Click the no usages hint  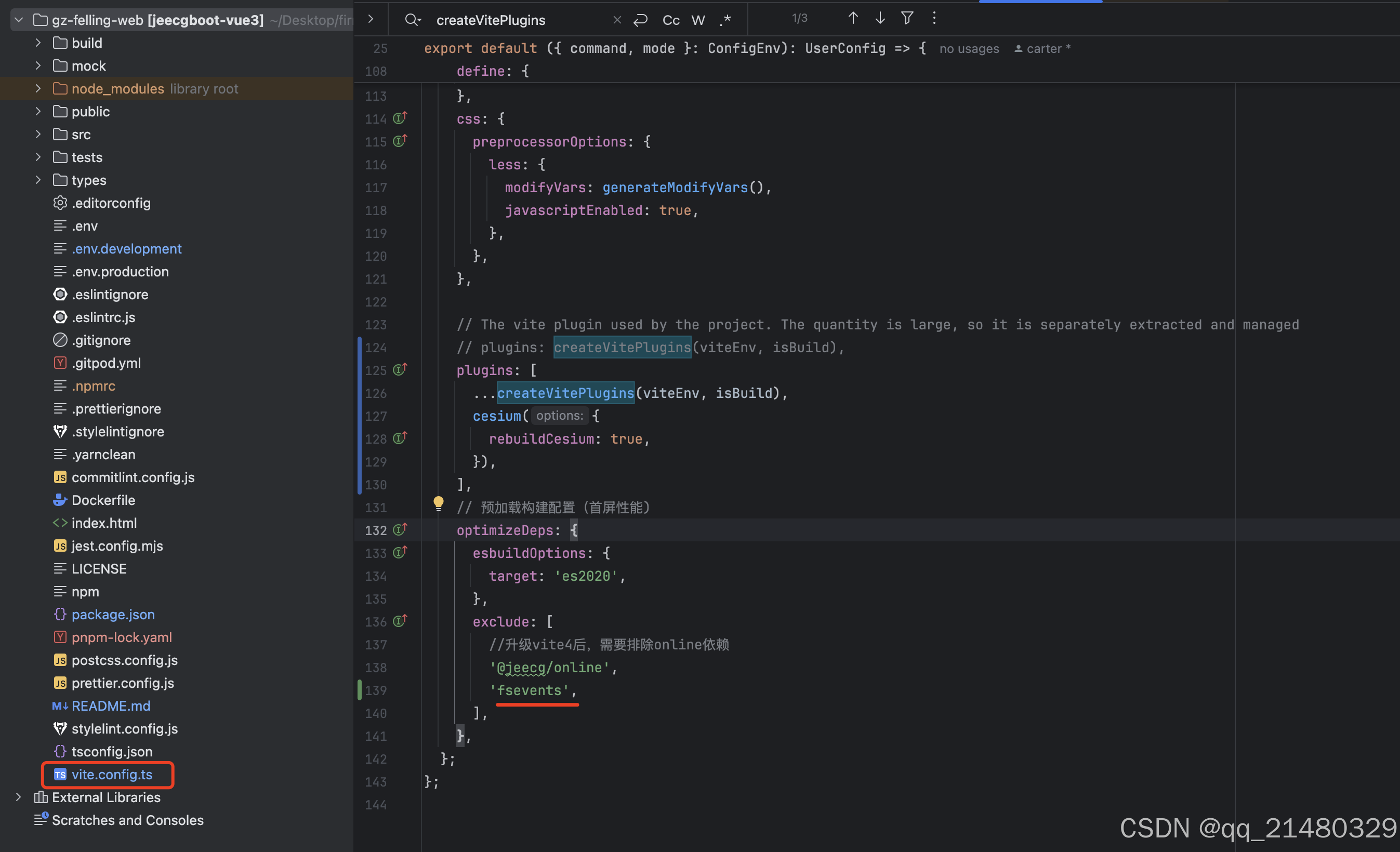pos(969,49)
